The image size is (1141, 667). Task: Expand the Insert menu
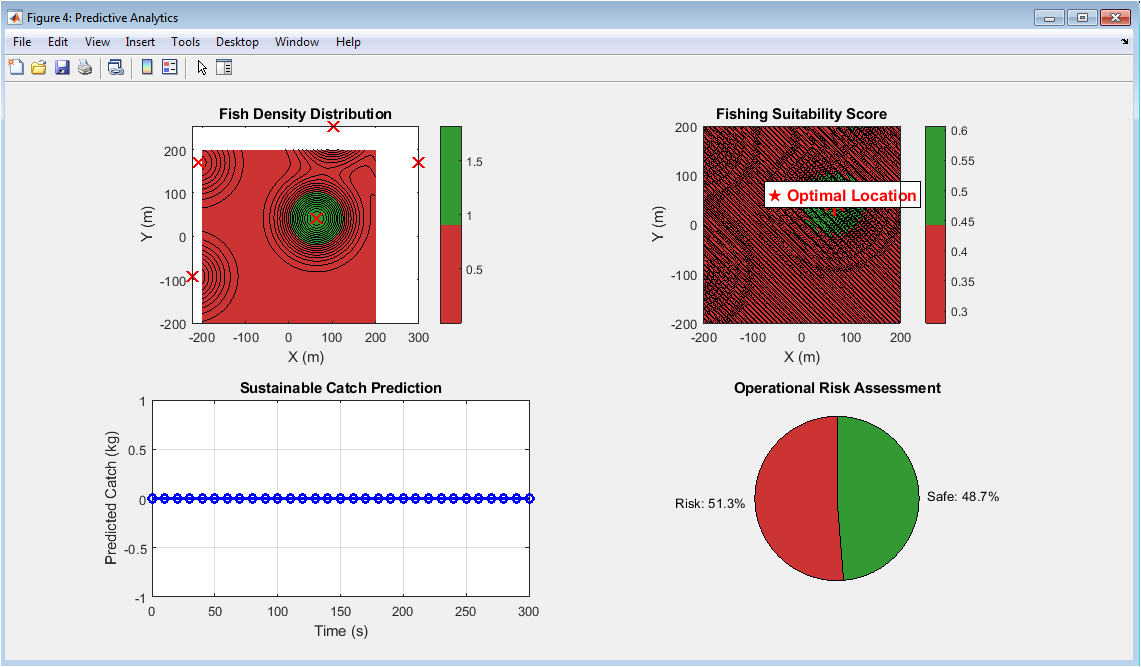coord(140,42)
